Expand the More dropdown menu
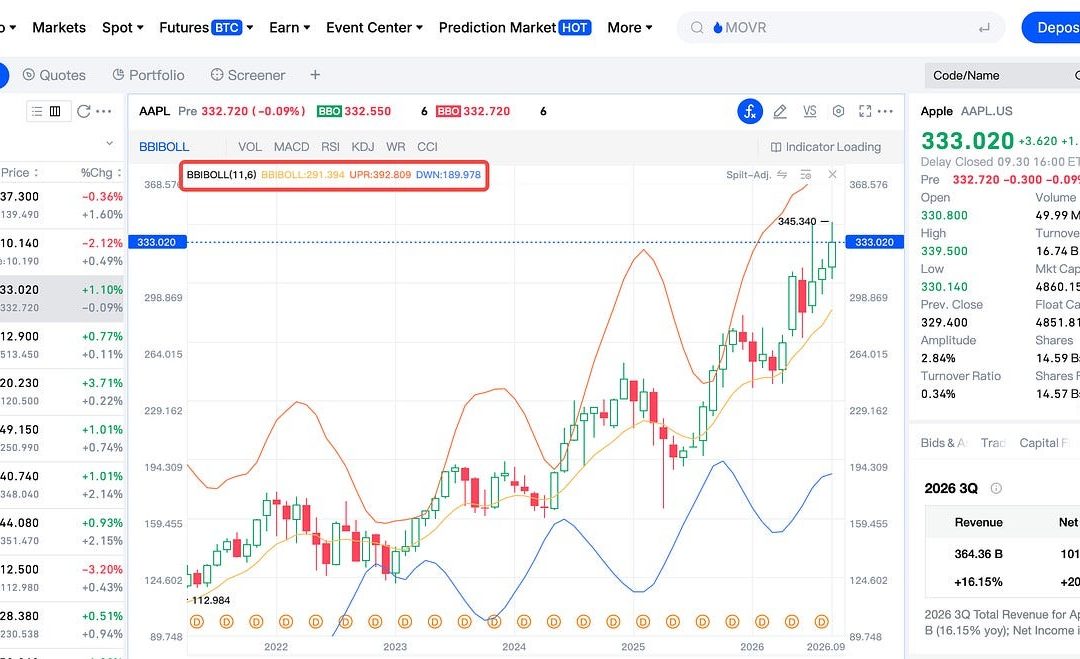This screenshot has height=659, width=1080. [x=630, y=28]
